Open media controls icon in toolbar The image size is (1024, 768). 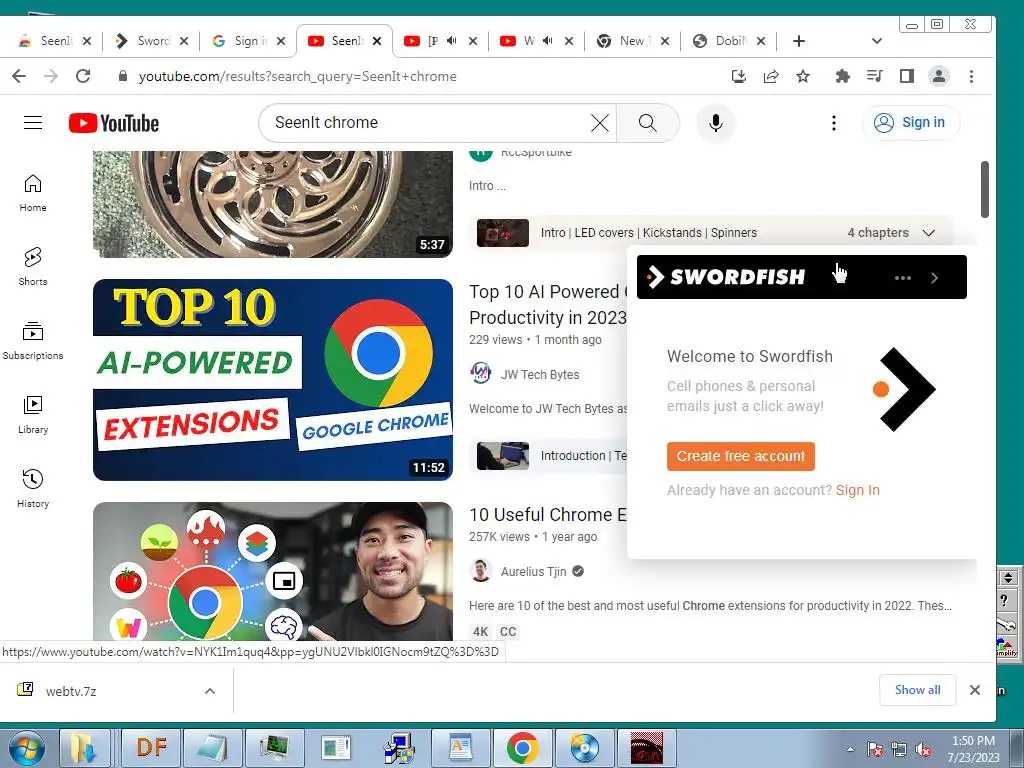click(x=874, y=76)
